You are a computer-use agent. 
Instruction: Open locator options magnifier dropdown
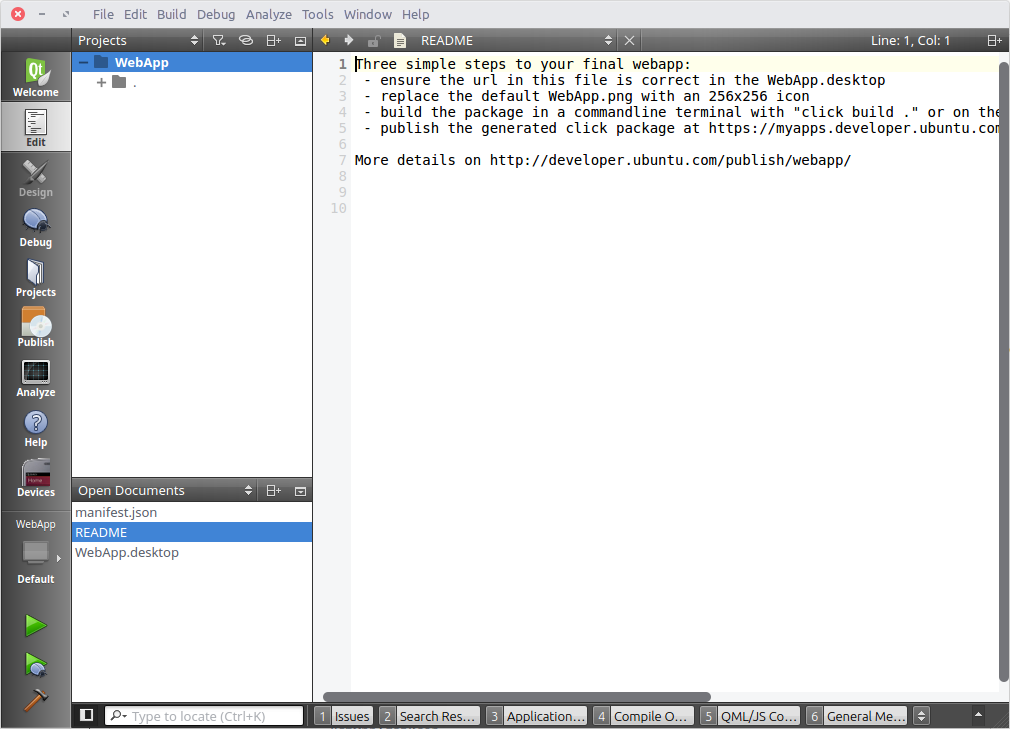pyautogui.click(x=119, y=715)
